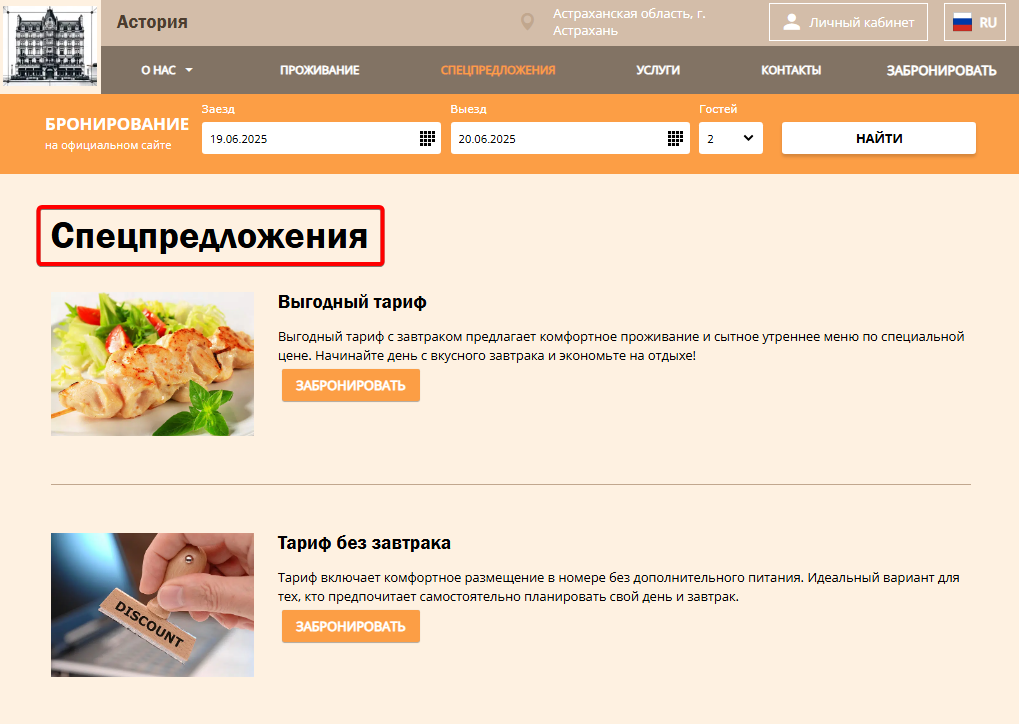Click the map pin location icon
Viewport: 1019px width, 724px height.
528,22
